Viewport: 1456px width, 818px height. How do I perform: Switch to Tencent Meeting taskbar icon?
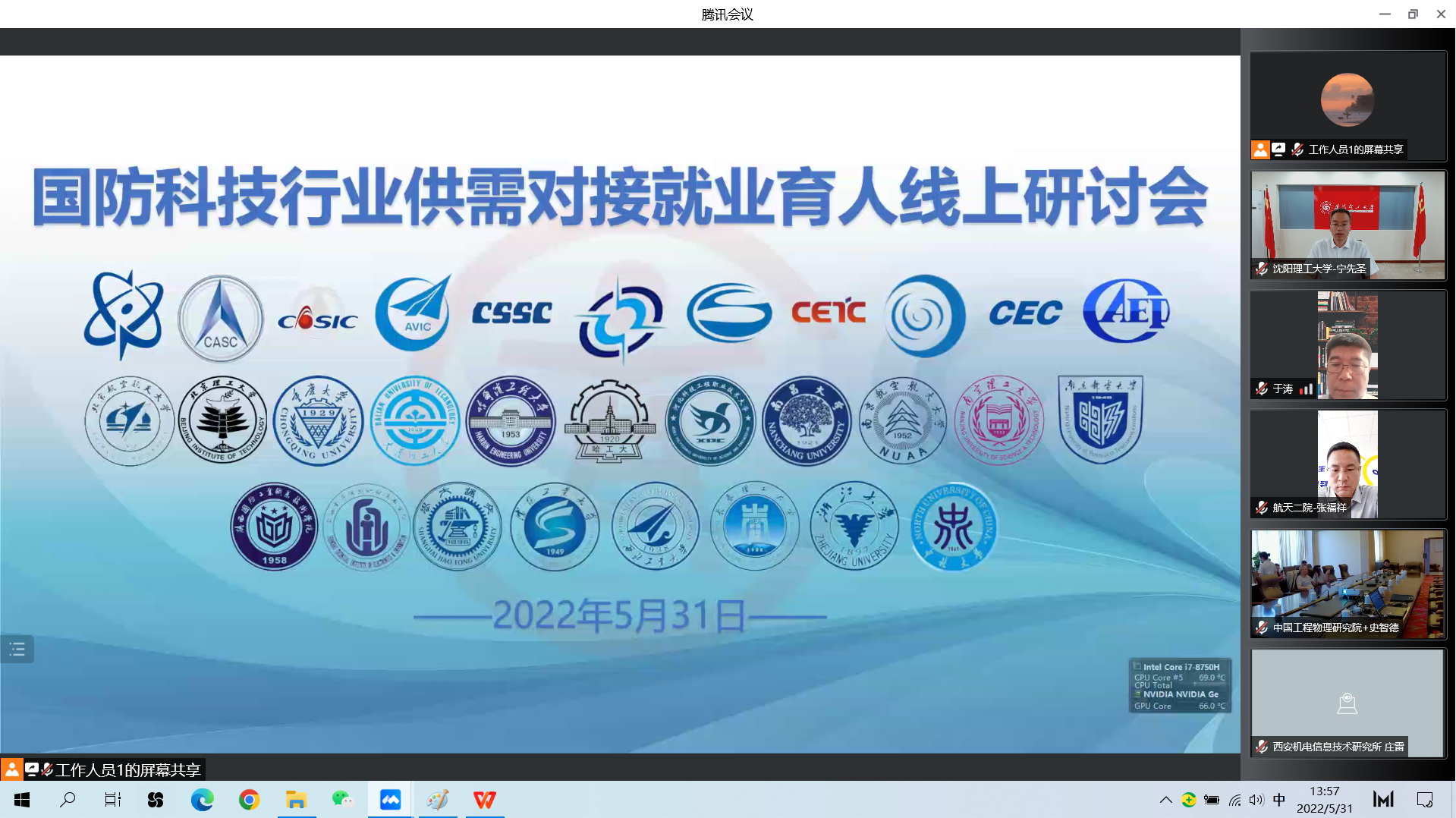(x=390, y=799)
